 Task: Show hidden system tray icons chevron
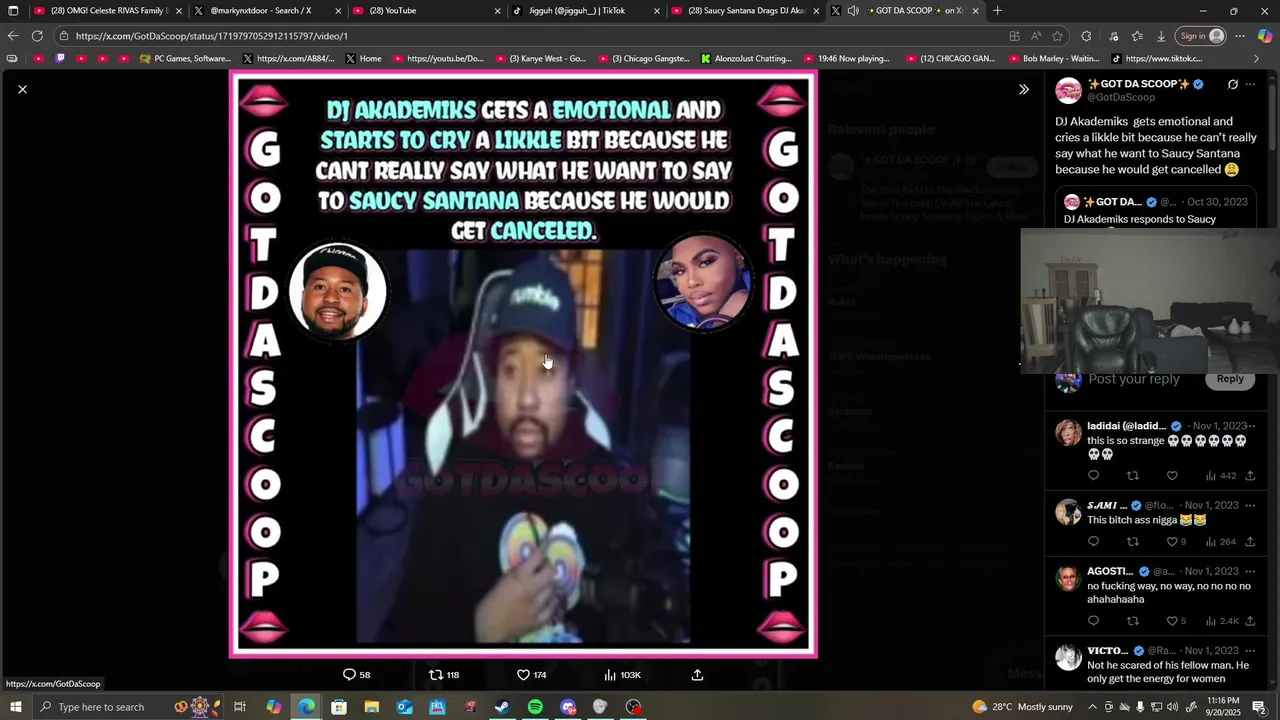1092,707
